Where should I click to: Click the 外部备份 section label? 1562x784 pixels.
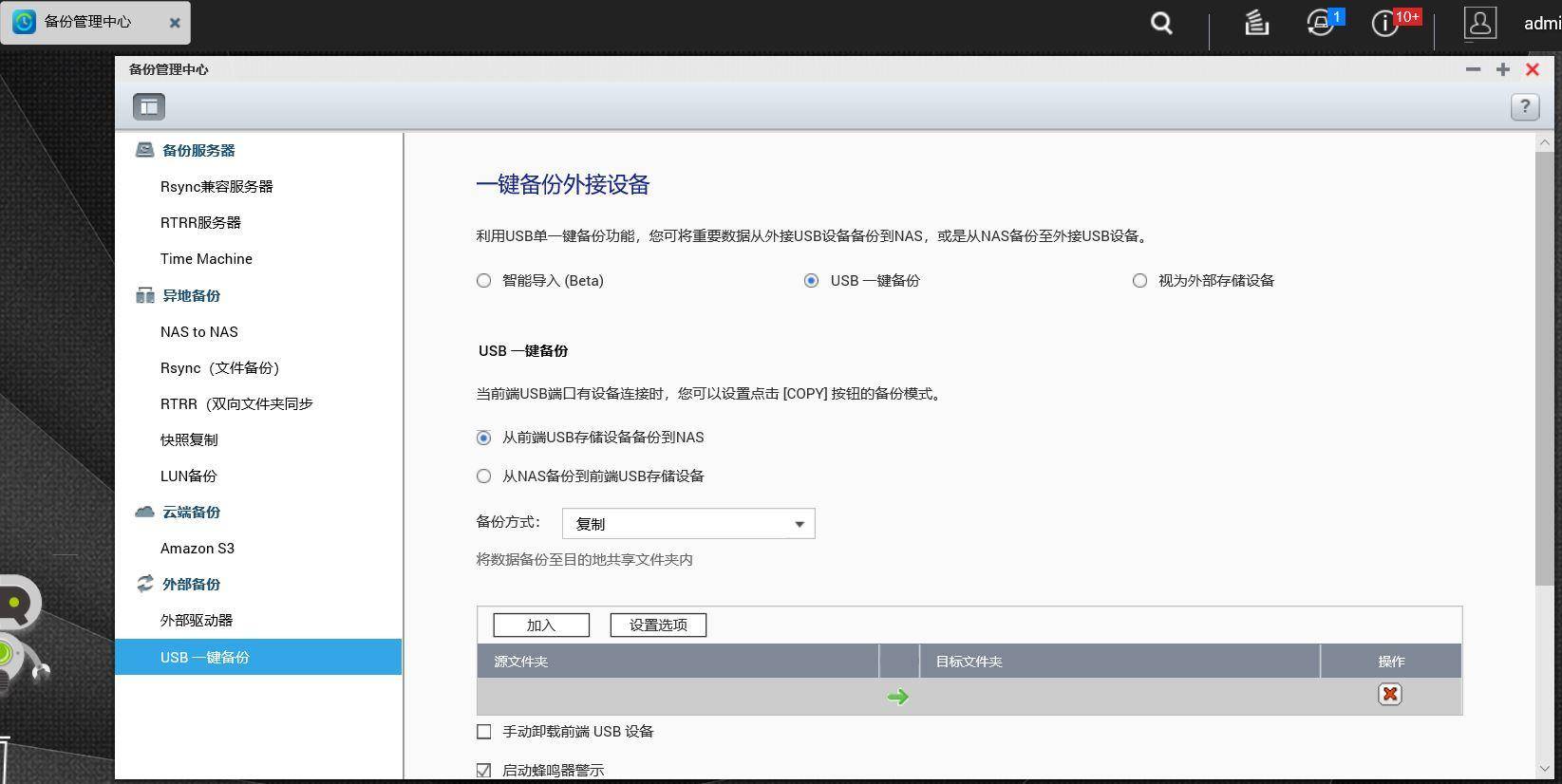[191, 585]
